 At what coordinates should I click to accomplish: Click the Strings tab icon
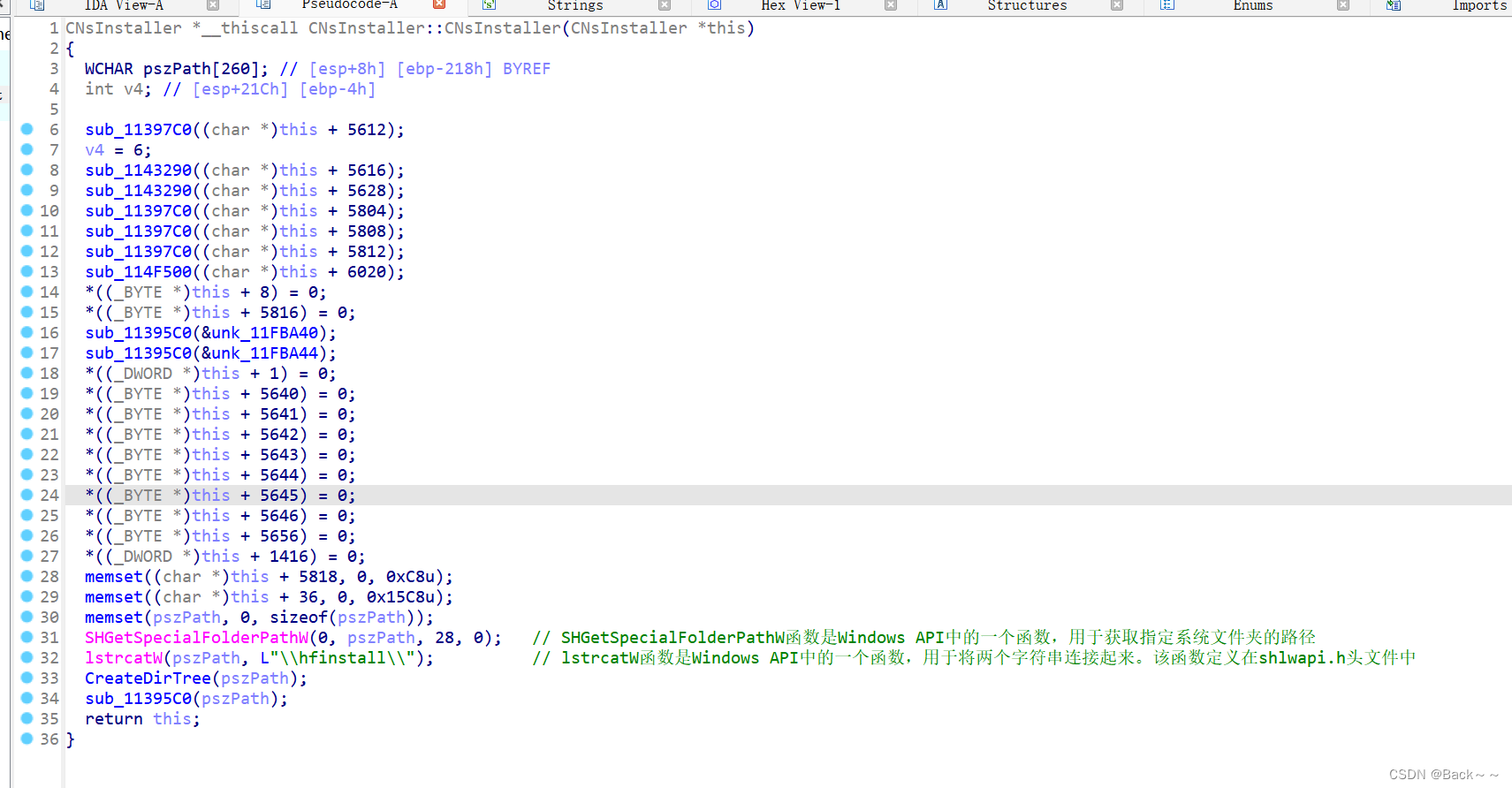(489, 5)
